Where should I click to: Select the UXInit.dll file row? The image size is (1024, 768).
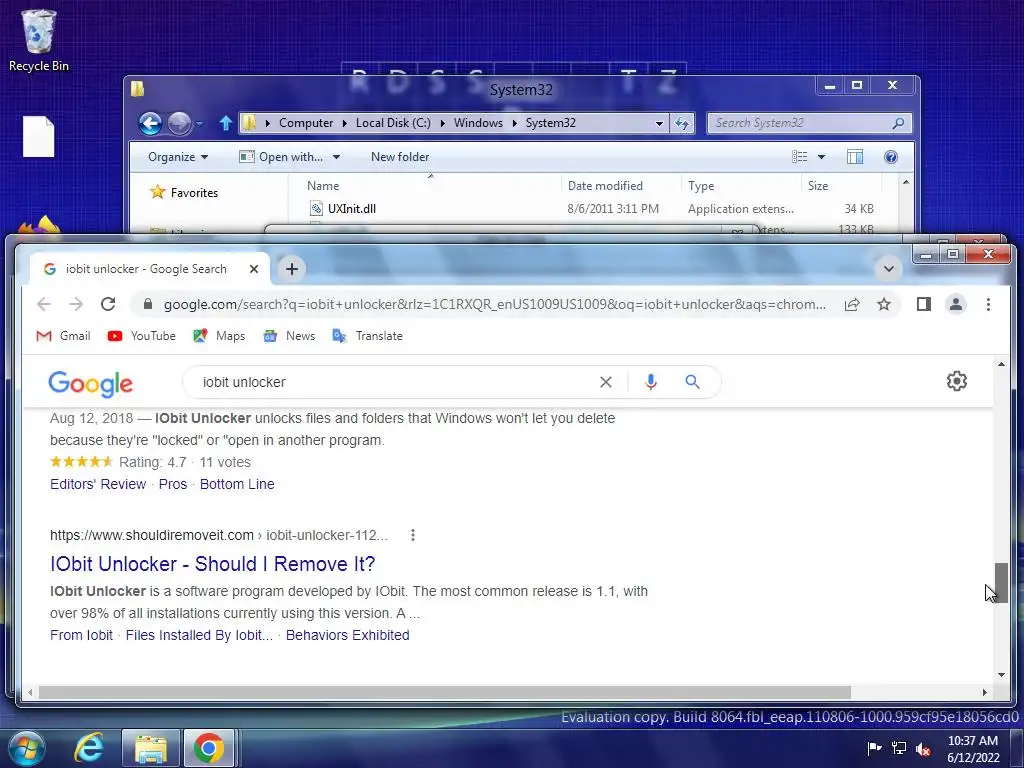[591, 209]
